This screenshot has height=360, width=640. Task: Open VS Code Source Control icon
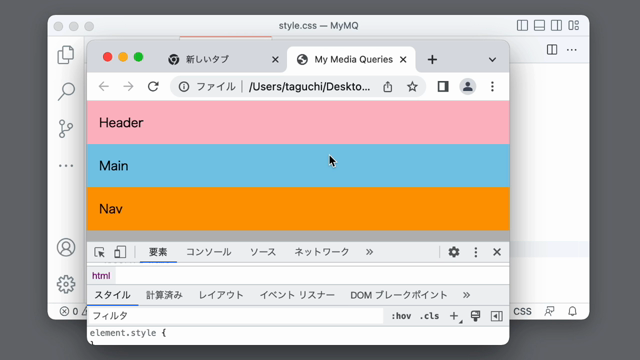pyautogui.click(x=66, y=129)
